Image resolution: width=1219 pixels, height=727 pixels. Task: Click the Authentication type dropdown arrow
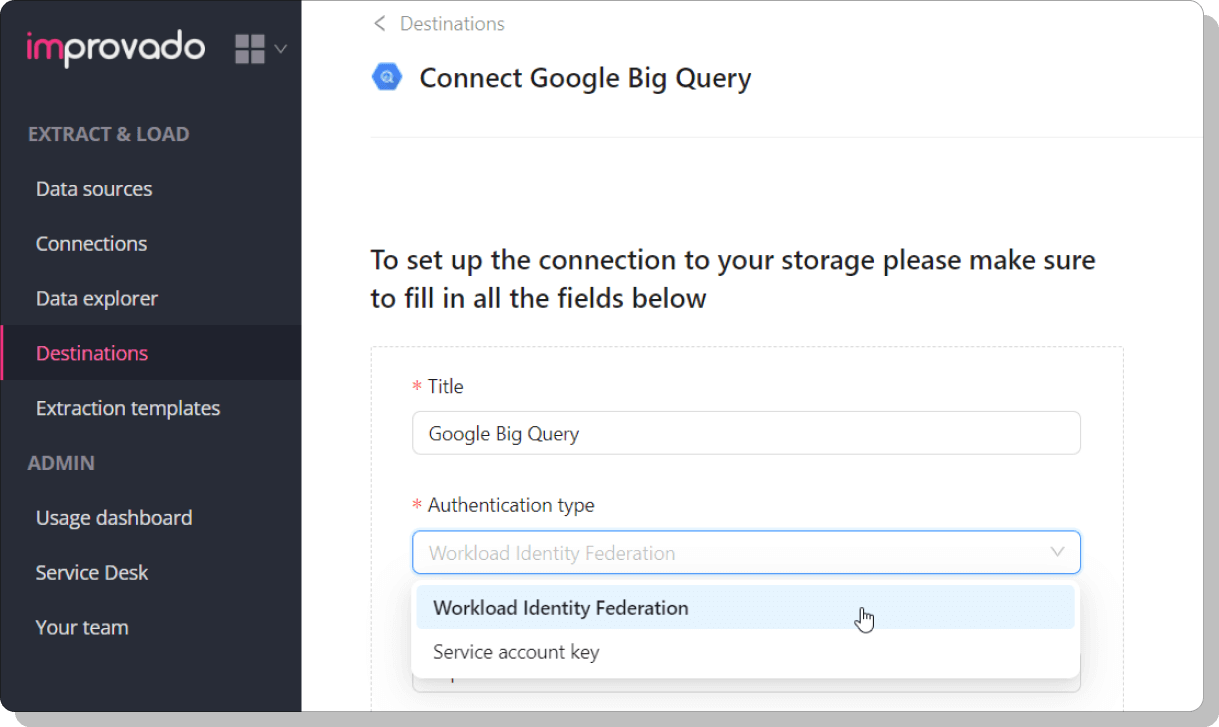click(1057, 552)
